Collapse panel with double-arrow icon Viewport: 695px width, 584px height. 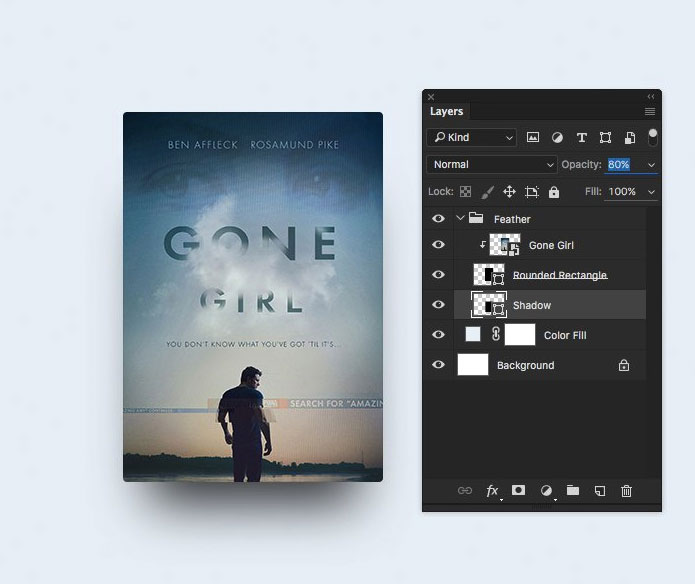(651, 97)
